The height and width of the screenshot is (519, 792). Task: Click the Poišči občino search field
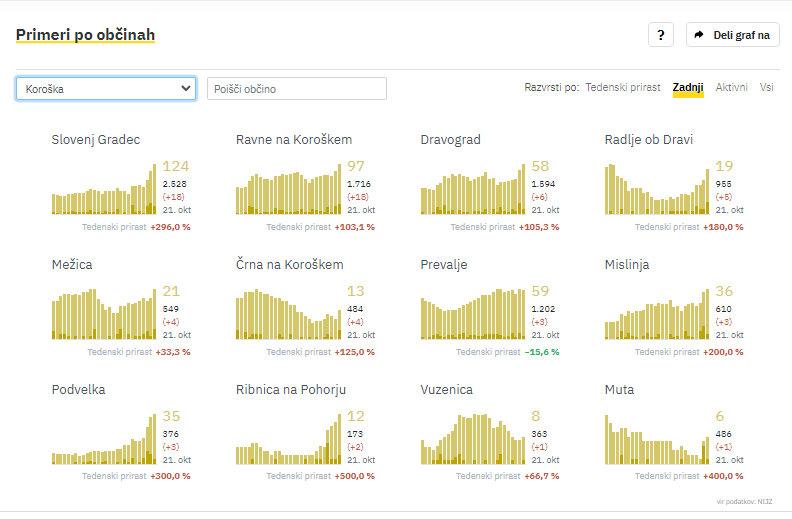click(297, 89)
